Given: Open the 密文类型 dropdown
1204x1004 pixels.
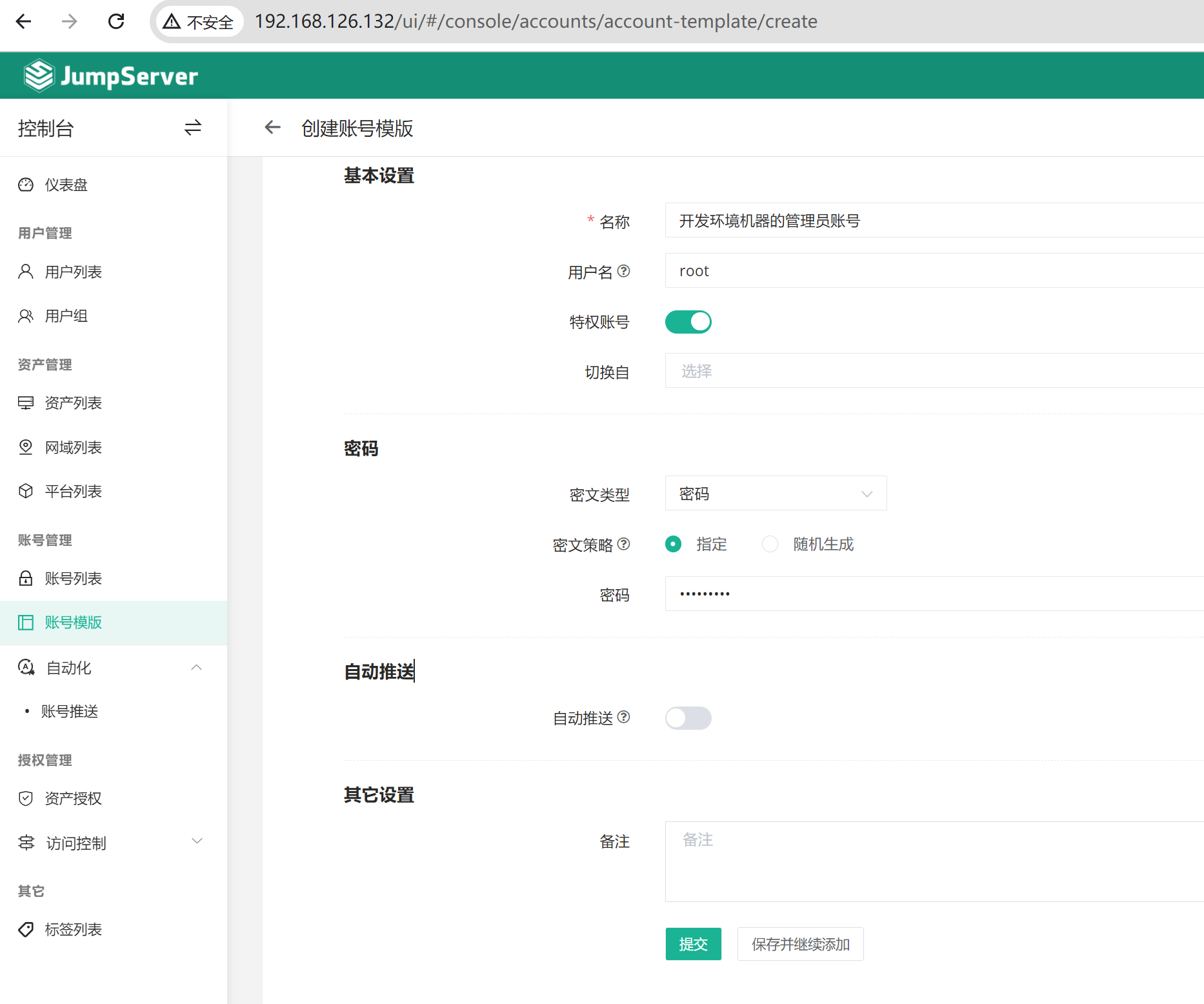Looking at the screenshot, I should point(776,494).
